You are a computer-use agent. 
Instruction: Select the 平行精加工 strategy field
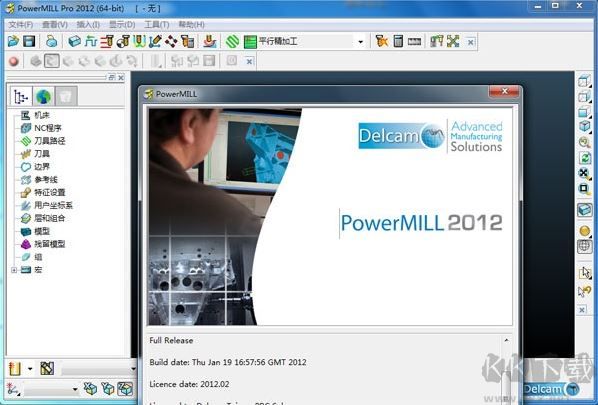pyautogui.click(x=305, y=41)
